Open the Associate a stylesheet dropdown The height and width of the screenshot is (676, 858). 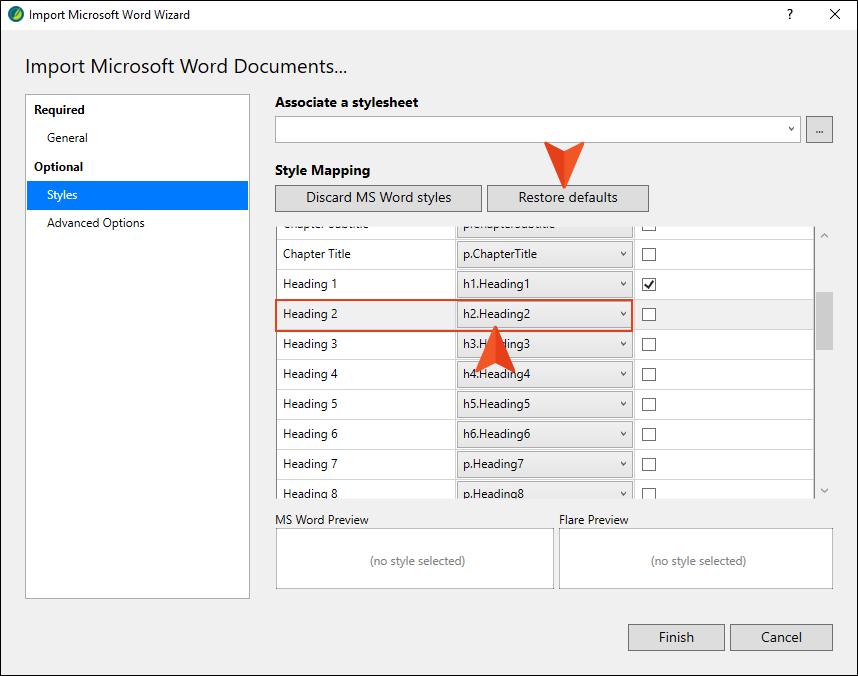pyautogui.click(x=537, y=130)
